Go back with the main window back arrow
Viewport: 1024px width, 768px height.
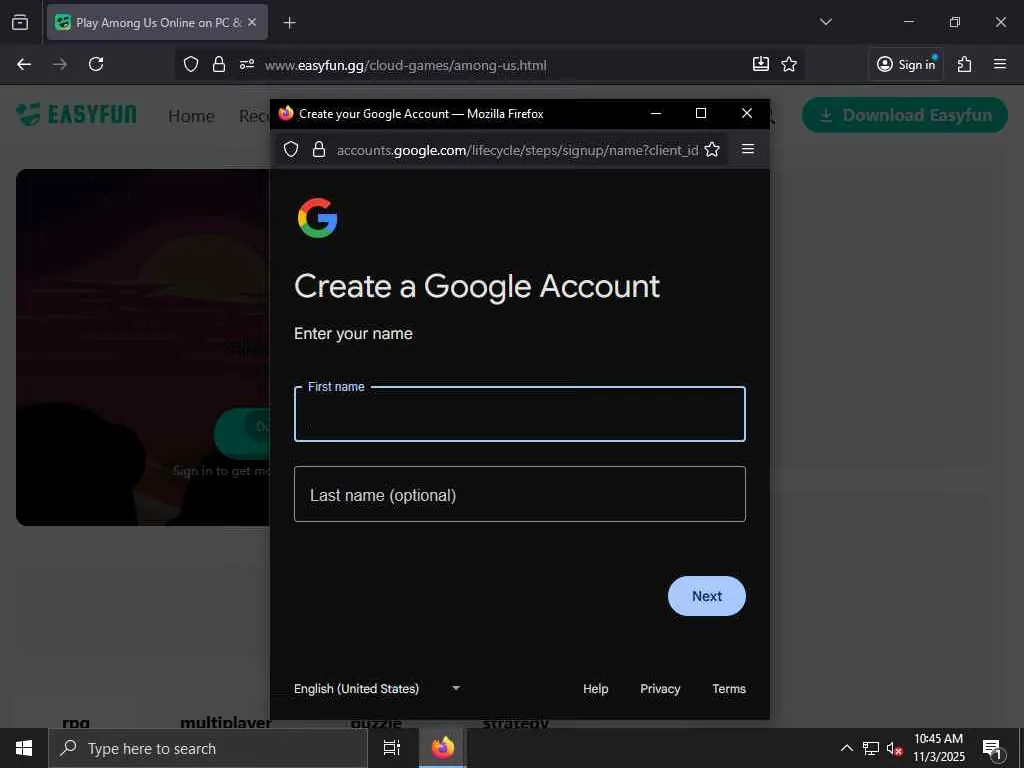[24, 64]
